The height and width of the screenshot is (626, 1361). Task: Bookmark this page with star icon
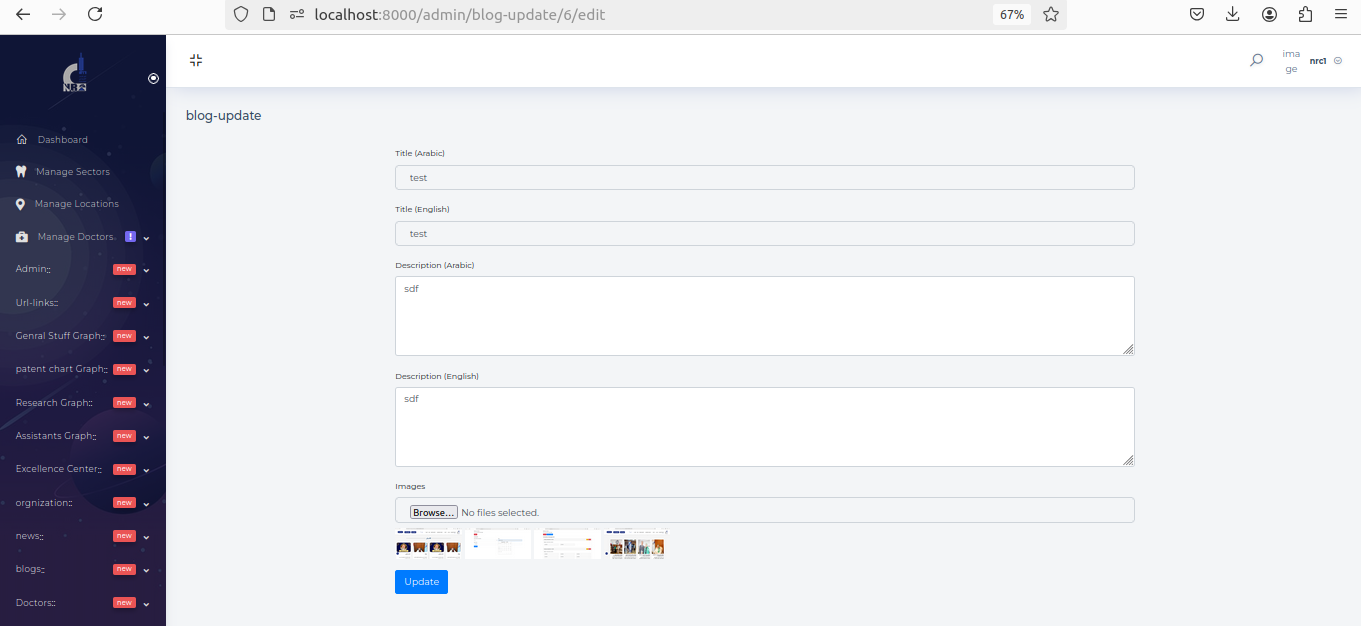[1050, 14]
